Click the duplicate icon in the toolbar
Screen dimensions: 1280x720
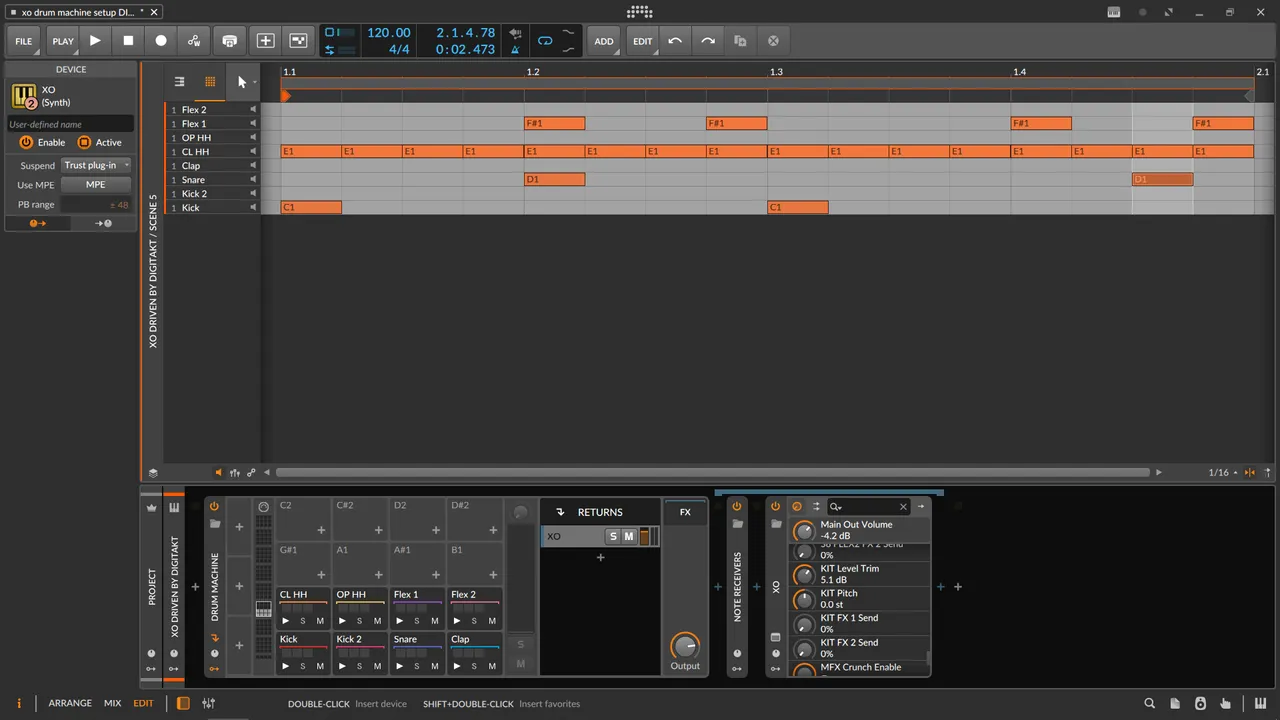click(x=740, y=41)
